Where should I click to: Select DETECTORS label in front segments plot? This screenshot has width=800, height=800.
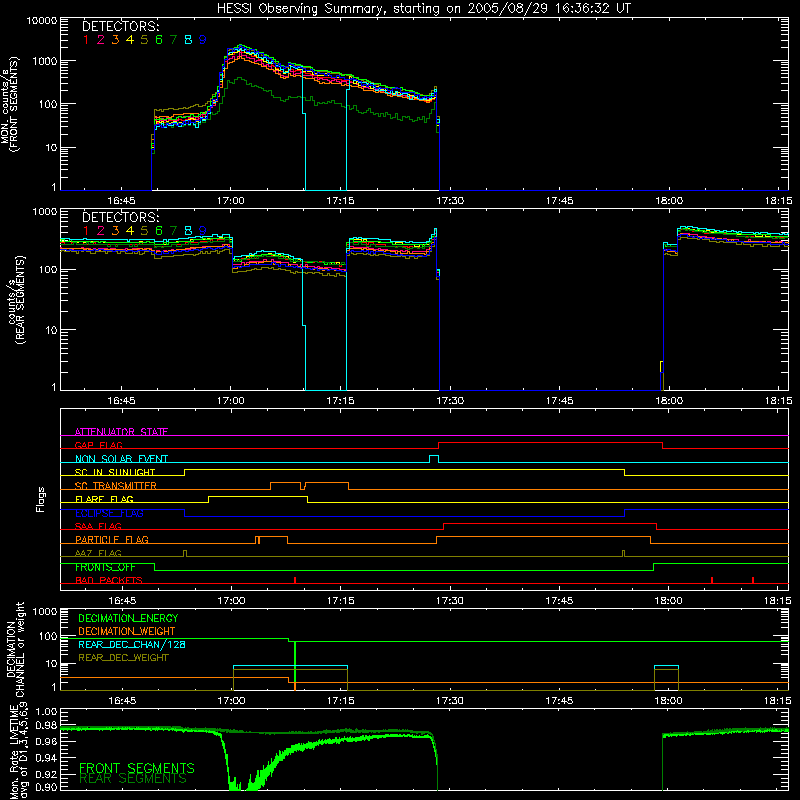(x=120, y=26)
